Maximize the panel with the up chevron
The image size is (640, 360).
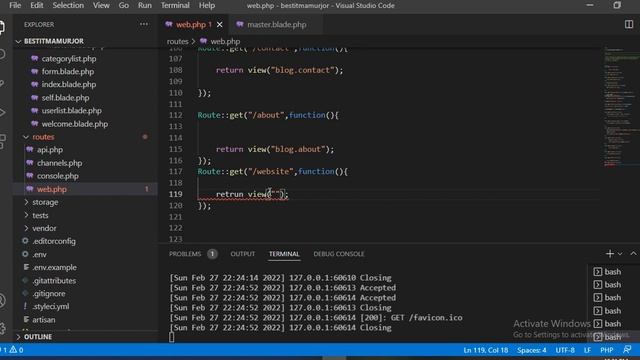tap(633, 254)
